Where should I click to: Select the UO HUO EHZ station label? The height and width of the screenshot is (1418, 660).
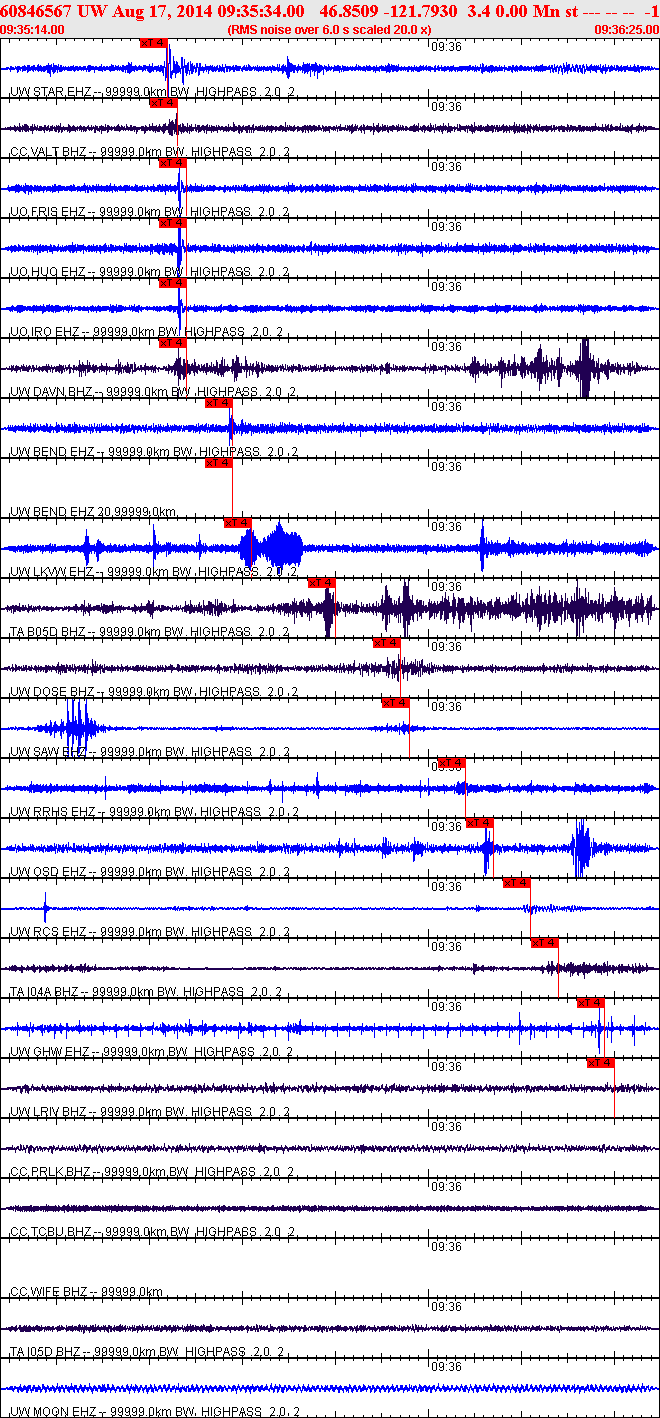coord(152,272)
